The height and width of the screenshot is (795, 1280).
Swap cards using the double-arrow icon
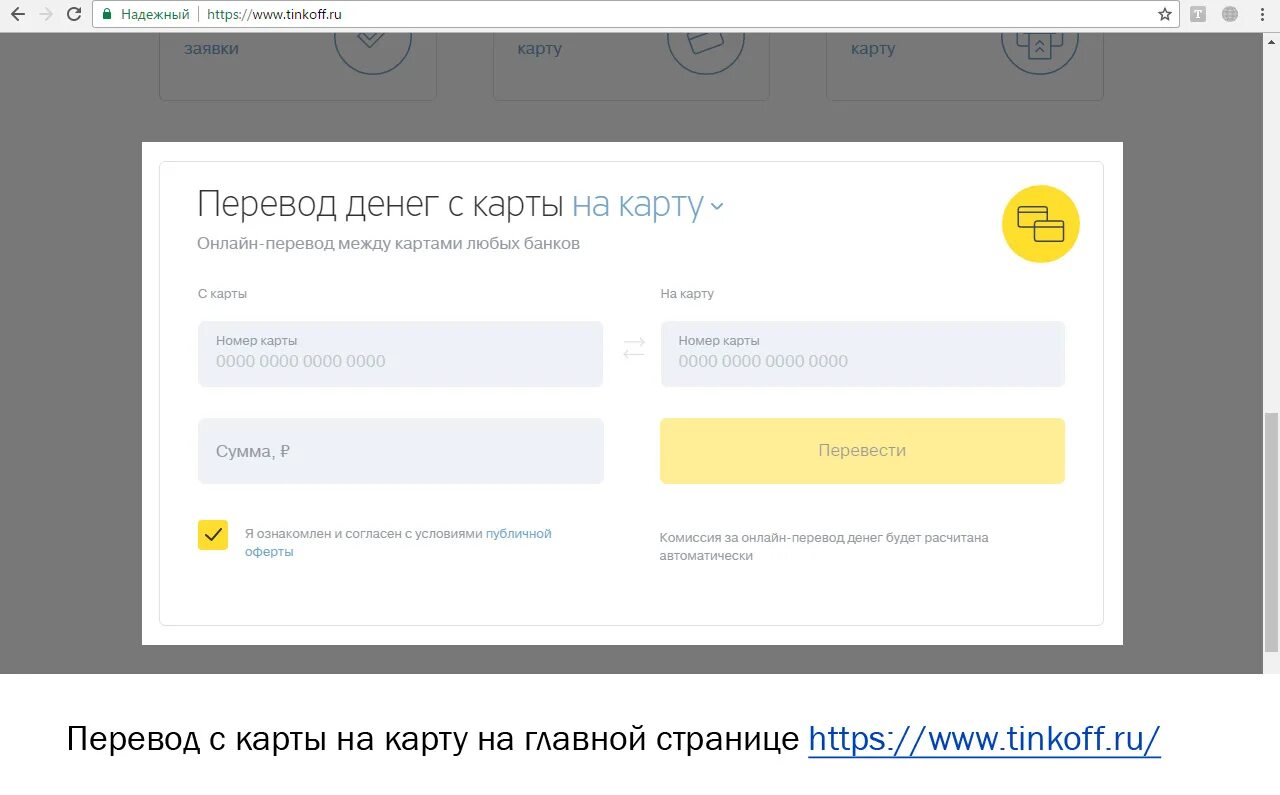[634, 348]
